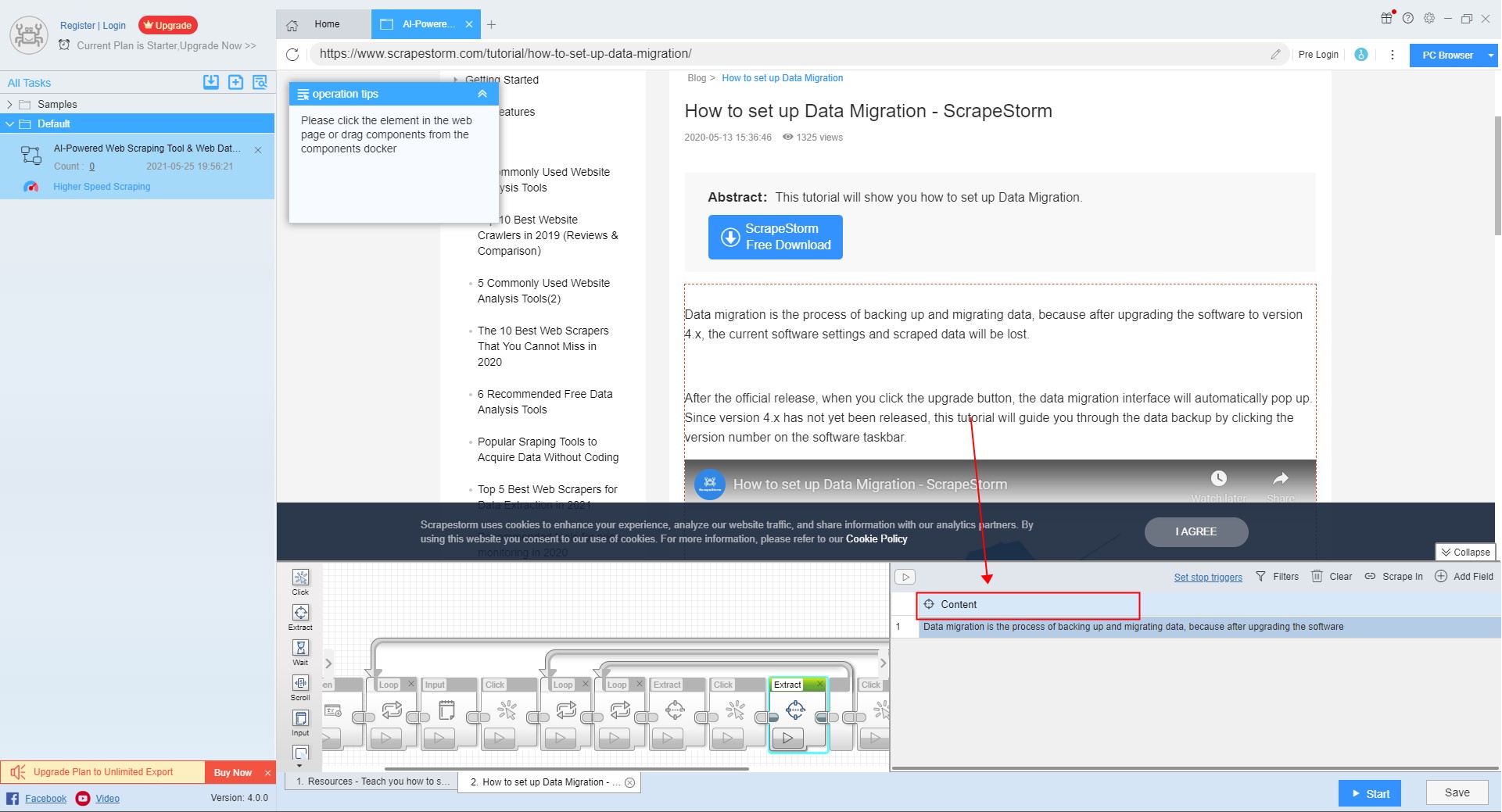
Task: Run the highlighted Extract block play button
Action: 788,737
